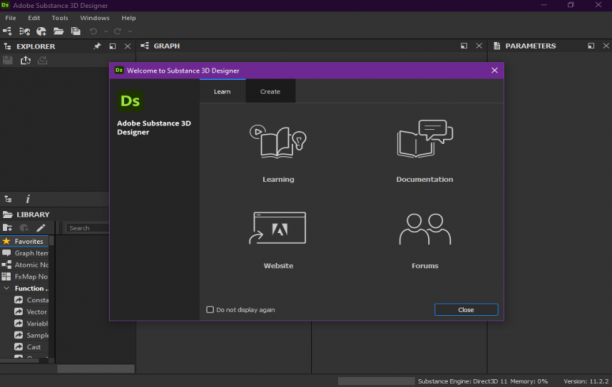Click the new graph icon in toolbar

(x=7, y=31)
